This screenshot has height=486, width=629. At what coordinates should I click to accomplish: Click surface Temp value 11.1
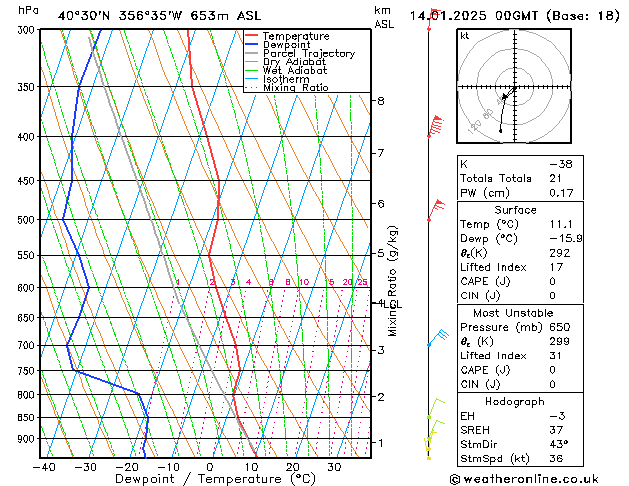[561, 224]
